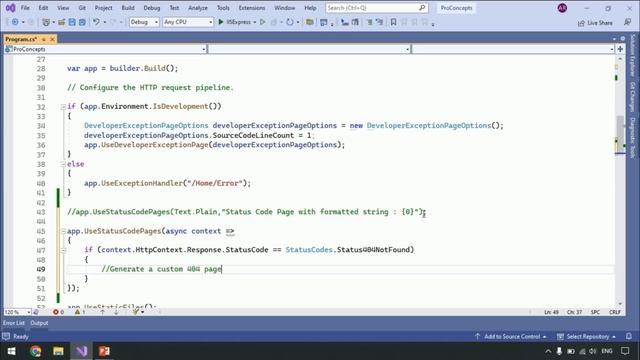The image size is (640, 360).
Task: Undo the last edit via Undo icon
Action: click(x=96, y=22)
